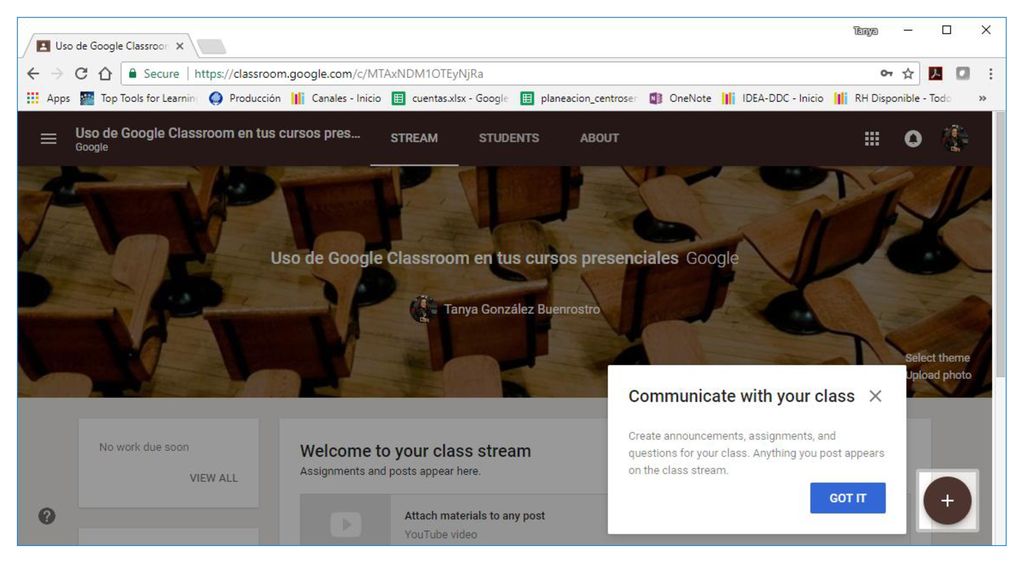1024x576 pixels.
Task: Click the Tanya Chrome profile button
Action: 865,31
